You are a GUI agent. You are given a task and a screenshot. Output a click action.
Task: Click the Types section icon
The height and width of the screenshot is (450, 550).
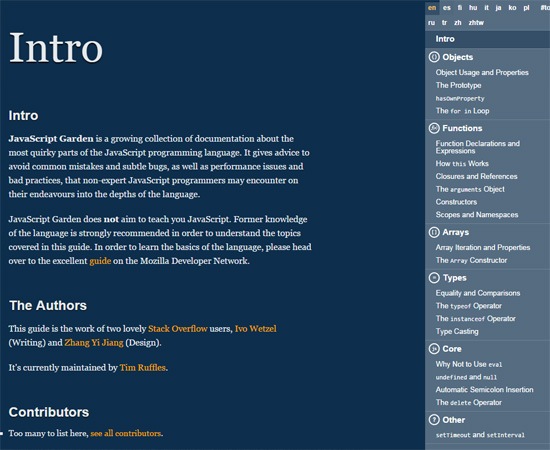(434, 278)
